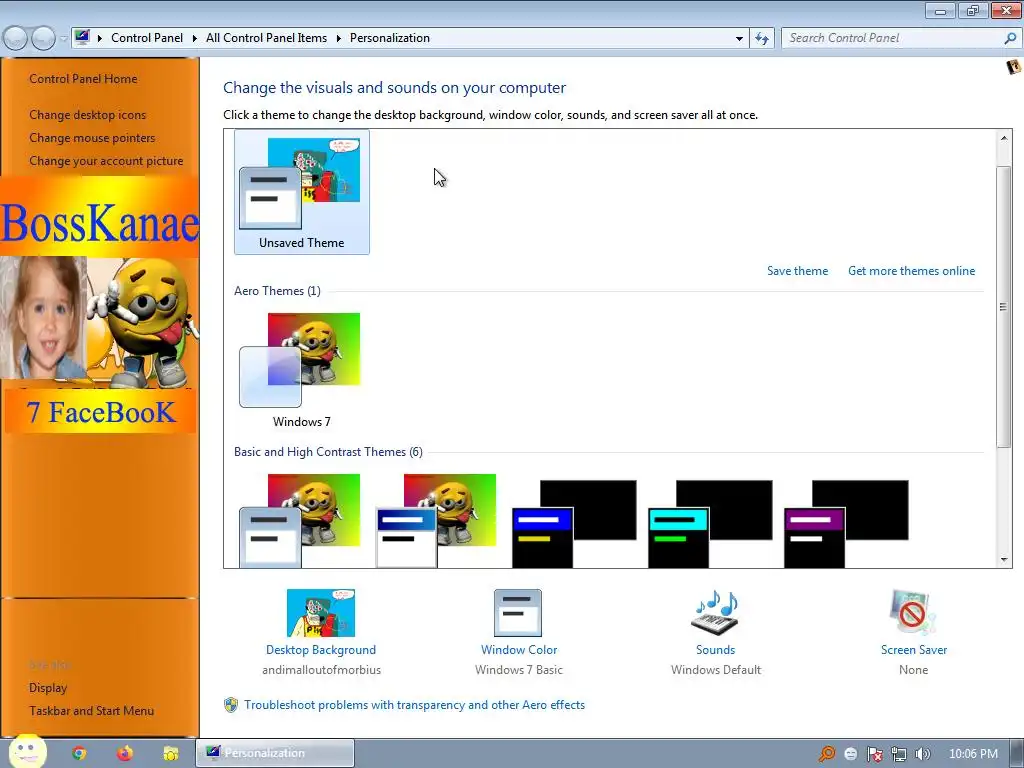Click the Sounds link text
This screenshot has height=768, width=1024.
(715, 650)
